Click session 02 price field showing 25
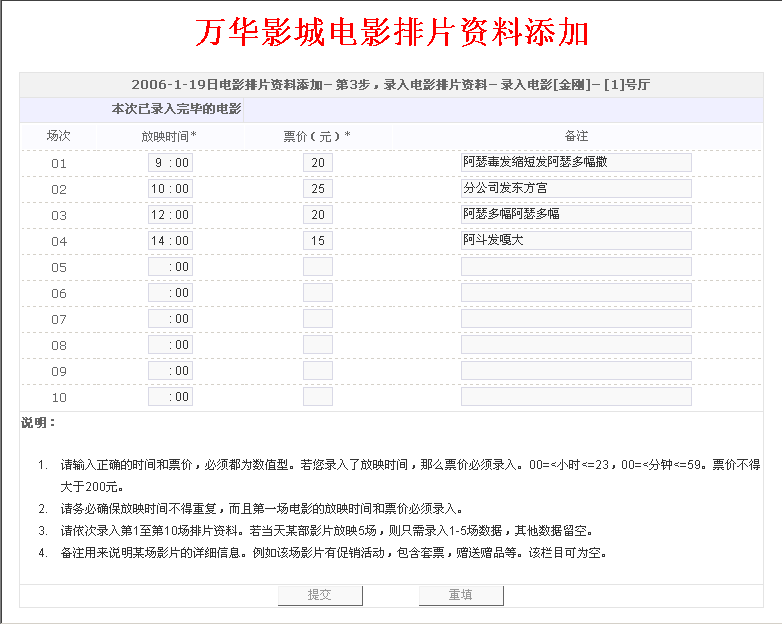Viewport: 782px width, 624px height. click(x=318, y=189)
